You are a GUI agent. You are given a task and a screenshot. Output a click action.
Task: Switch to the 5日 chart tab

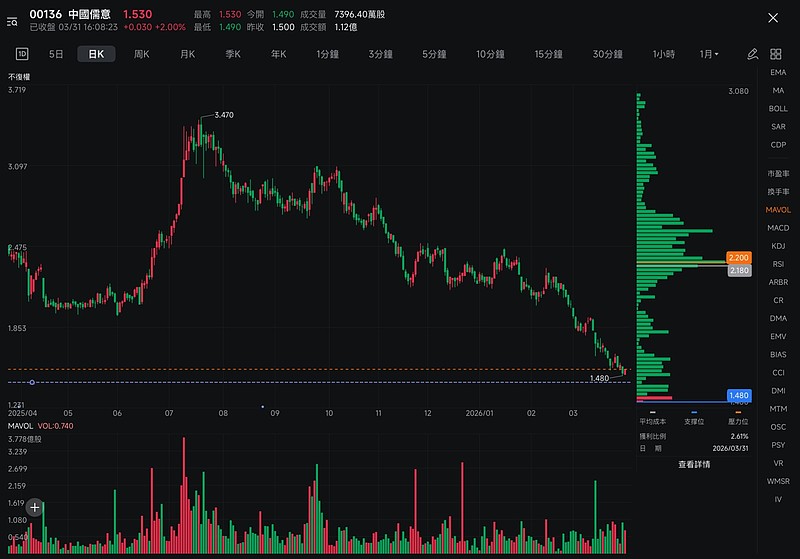[x=56, y=54]
